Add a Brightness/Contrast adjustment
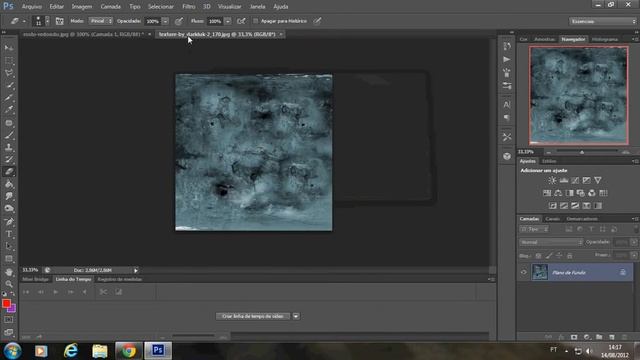The width and height of the screenshot is (640, 360). pos(552,180)
